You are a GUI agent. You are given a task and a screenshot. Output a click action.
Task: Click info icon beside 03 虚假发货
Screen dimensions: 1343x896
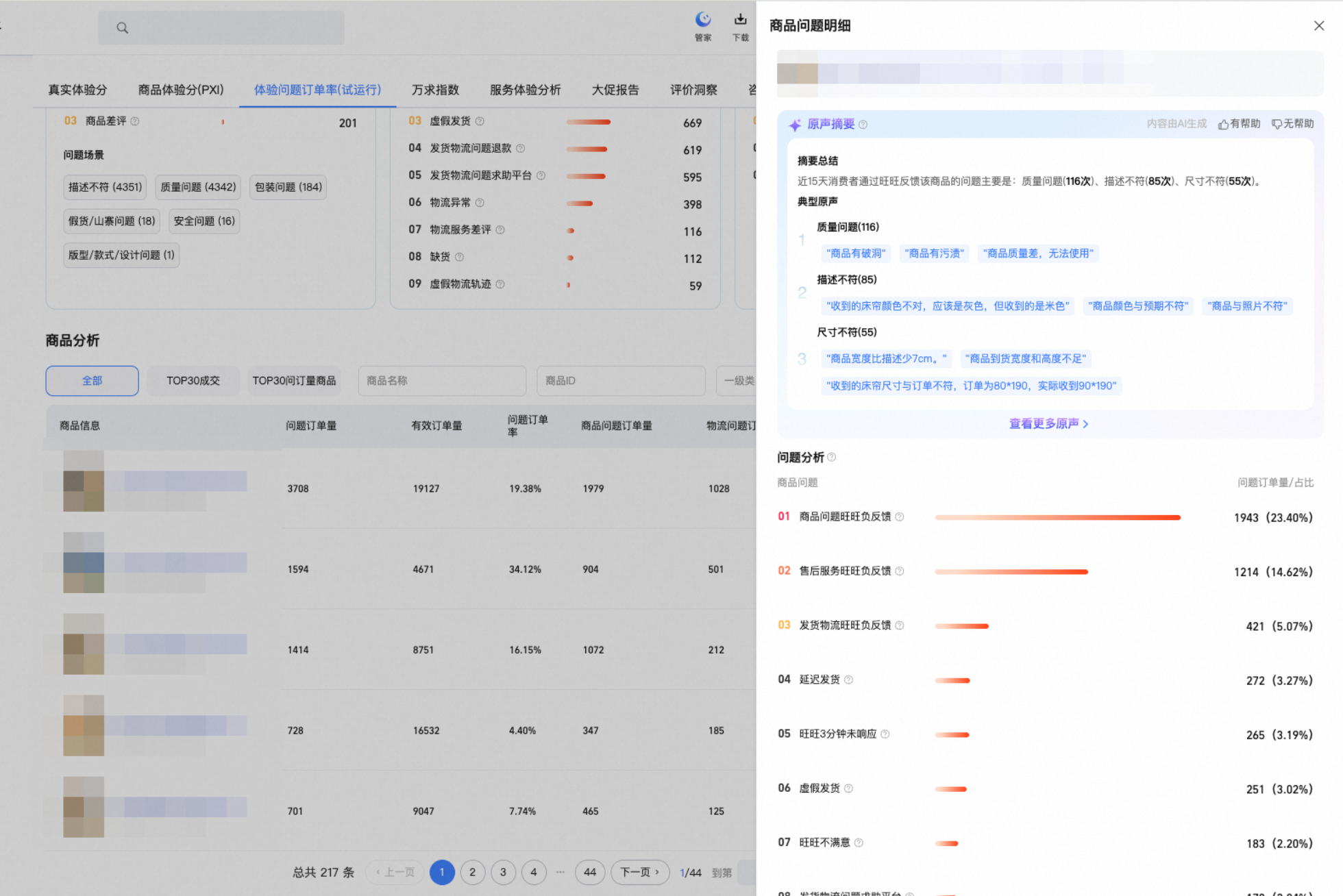pos(480,121)
